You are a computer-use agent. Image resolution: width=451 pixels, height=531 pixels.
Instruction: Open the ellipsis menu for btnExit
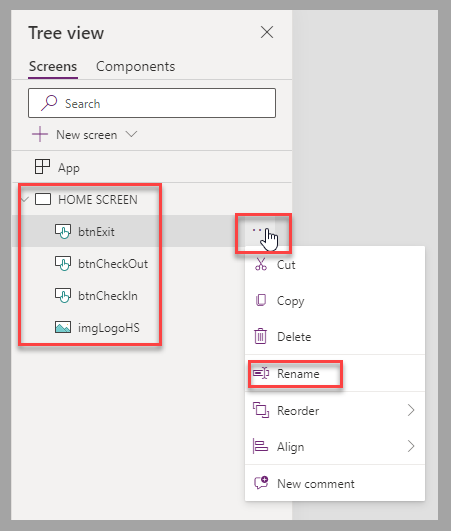(x=257, y=230)
